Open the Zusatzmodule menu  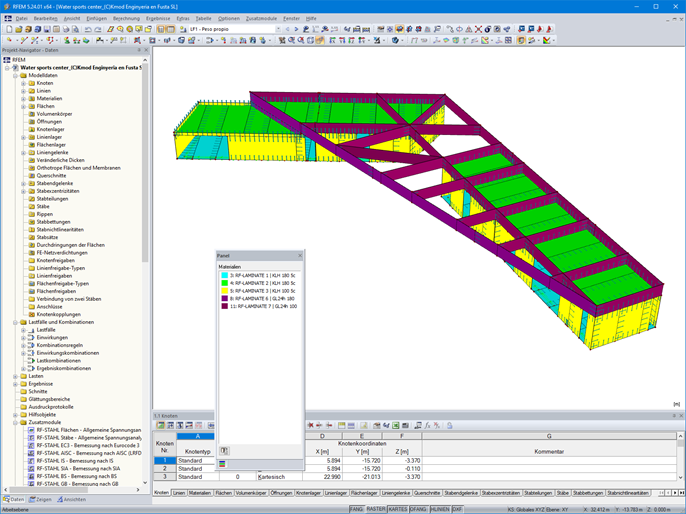(261, 18)
